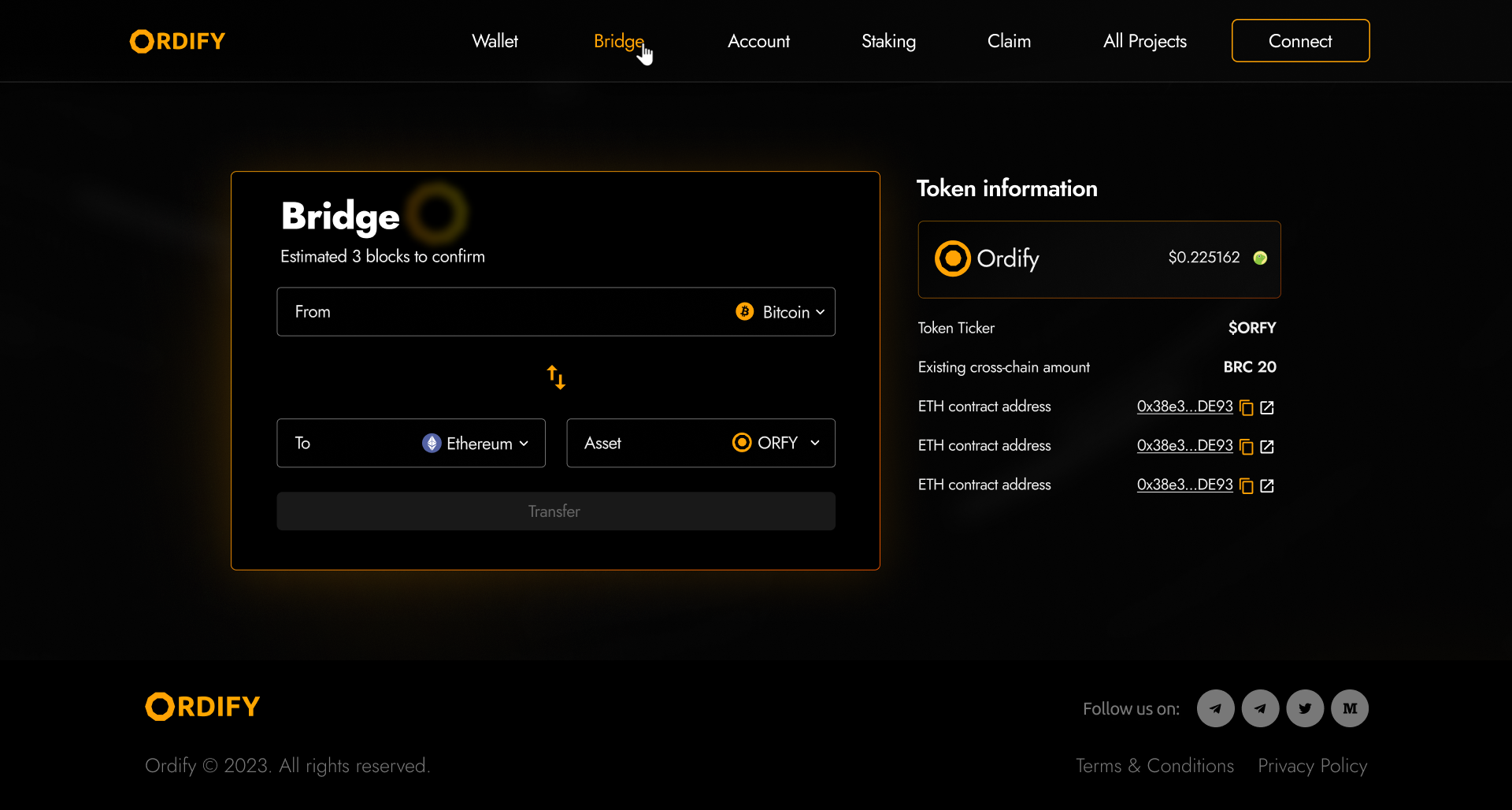Viewport: 1512px width, 810px height.
Task: Copy the first ETH contract address
Action: pos(1246,407)
